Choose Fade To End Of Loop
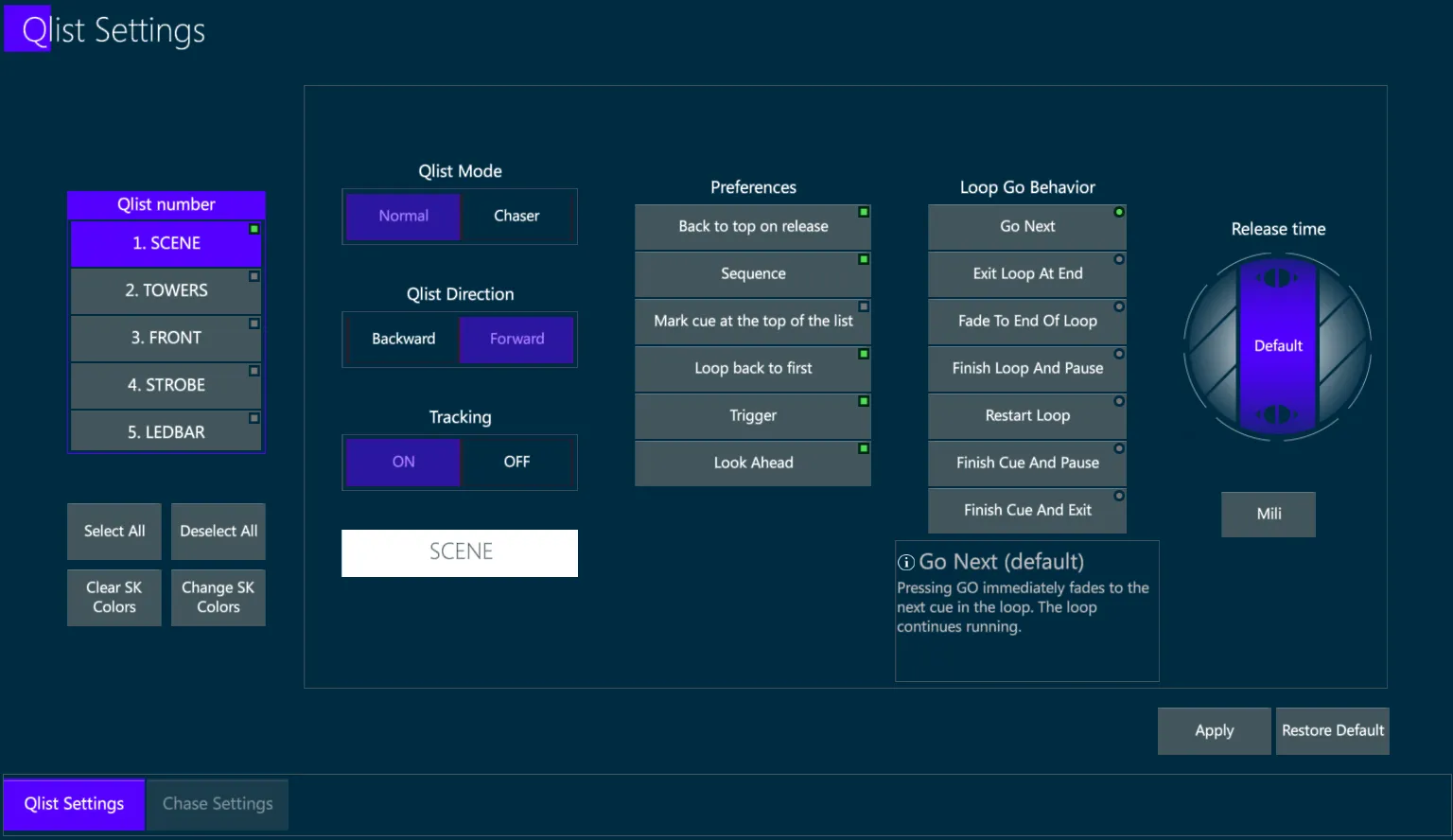Viewport: 1453px width, 840px height. [x=1027, y=322]
